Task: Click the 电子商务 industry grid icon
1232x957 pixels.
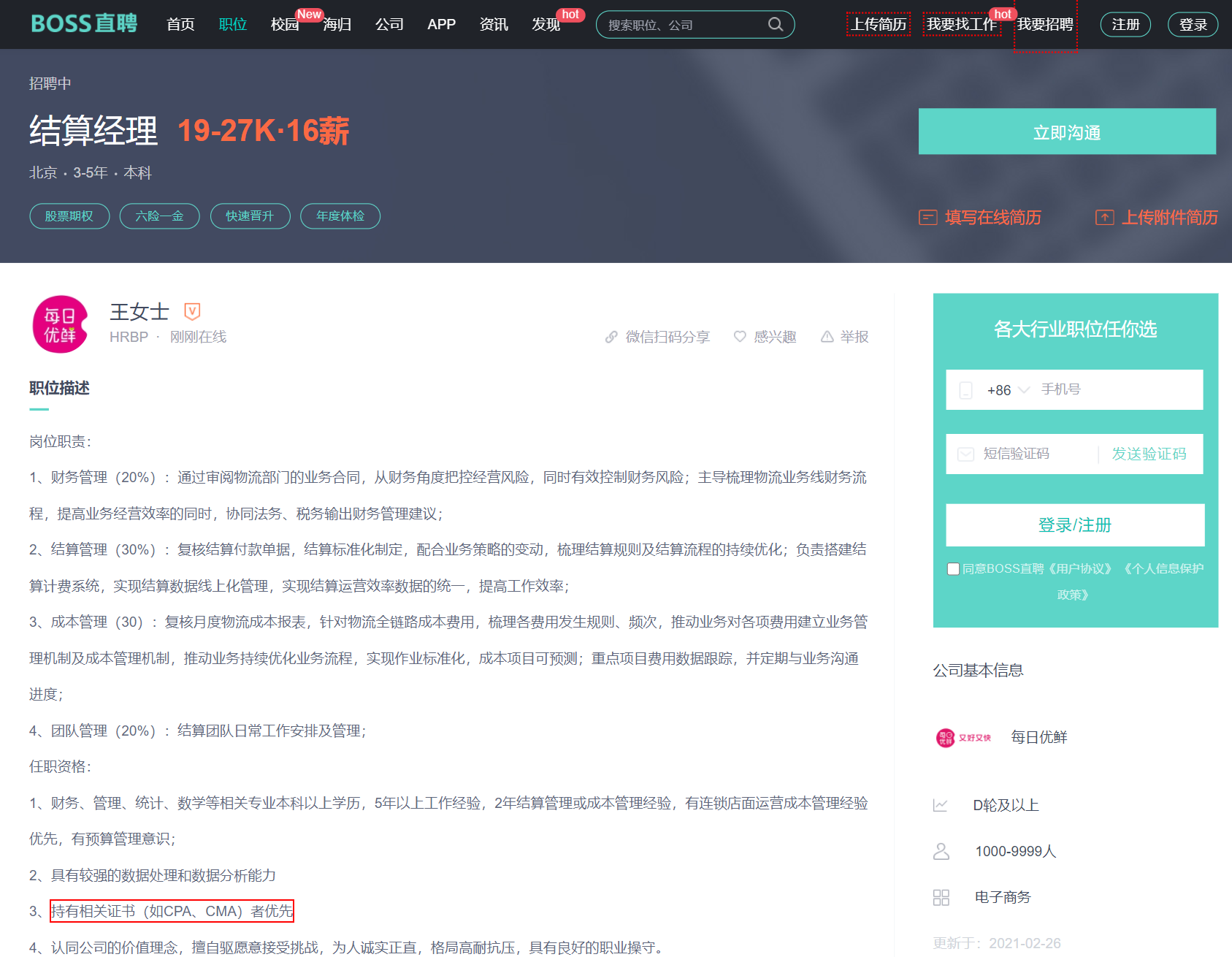Action: click(941, 897)
